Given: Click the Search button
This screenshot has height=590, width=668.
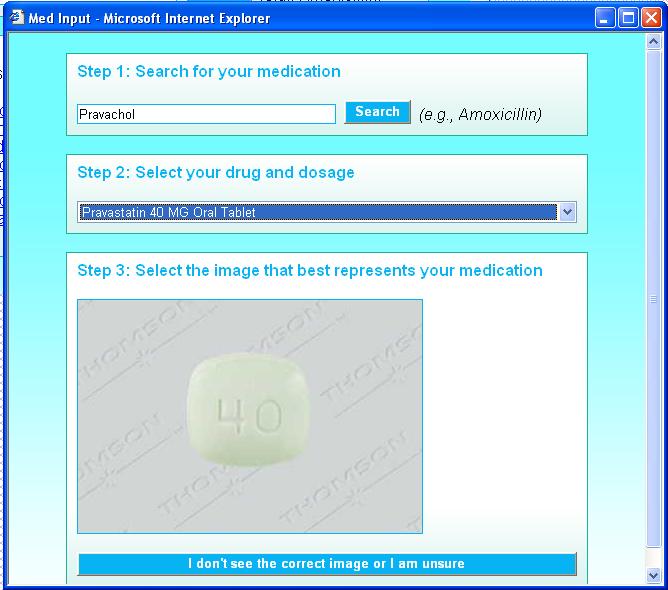Looking at the screenshot, I should click(x=377, y=112).
